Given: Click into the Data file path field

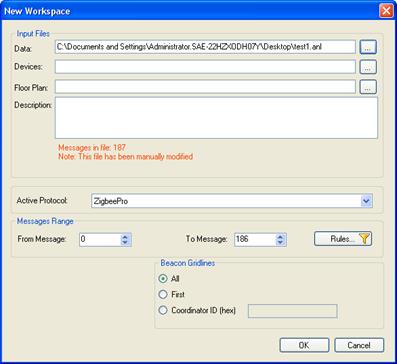Looking at the screenshot, I should 205,47.
